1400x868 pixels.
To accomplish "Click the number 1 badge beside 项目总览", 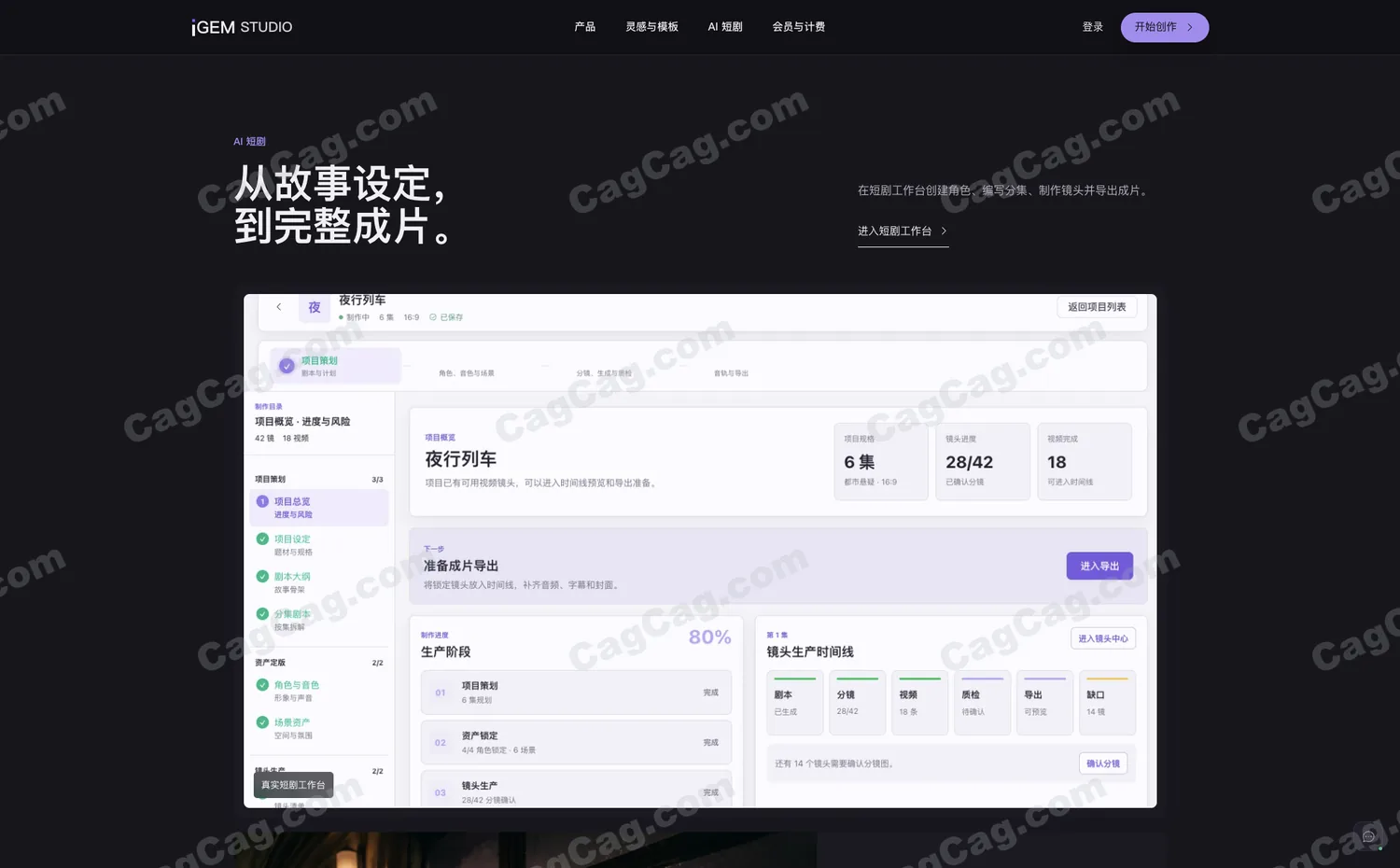I will point(262,501).
